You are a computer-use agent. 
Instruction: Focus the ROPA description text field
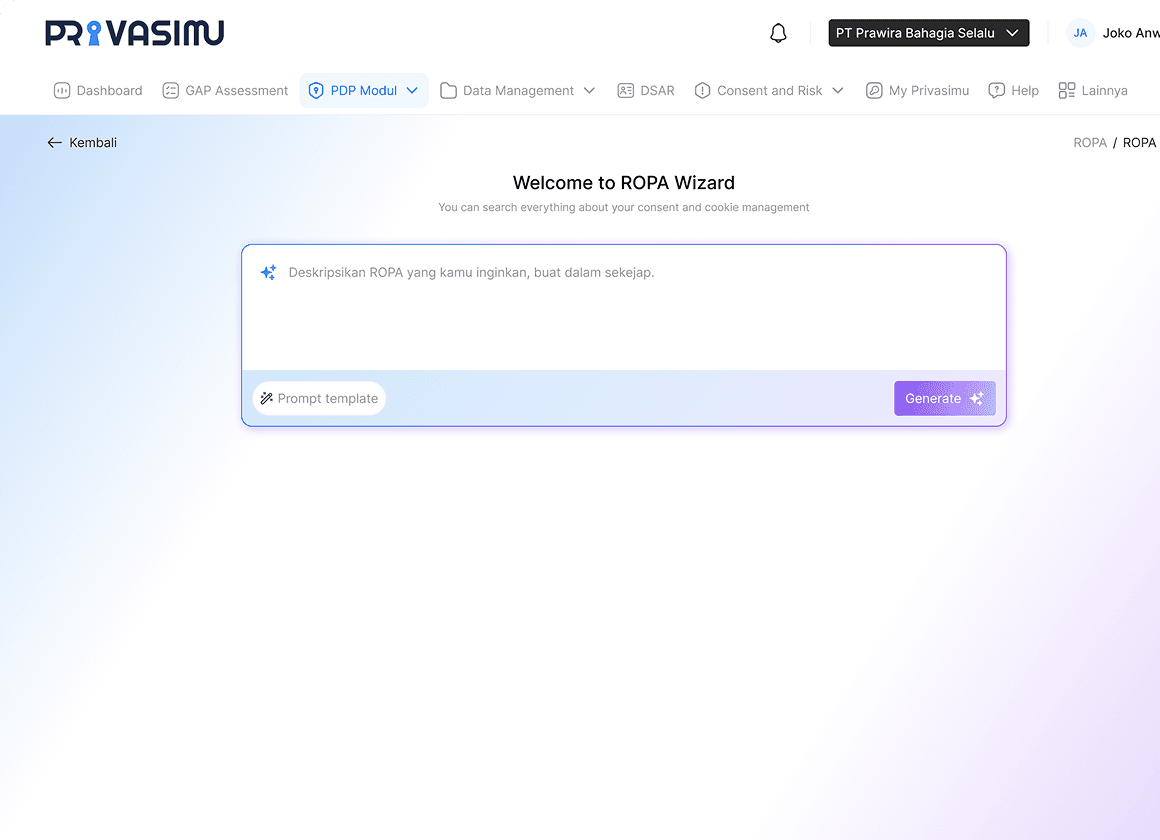(x=624, y=308)
